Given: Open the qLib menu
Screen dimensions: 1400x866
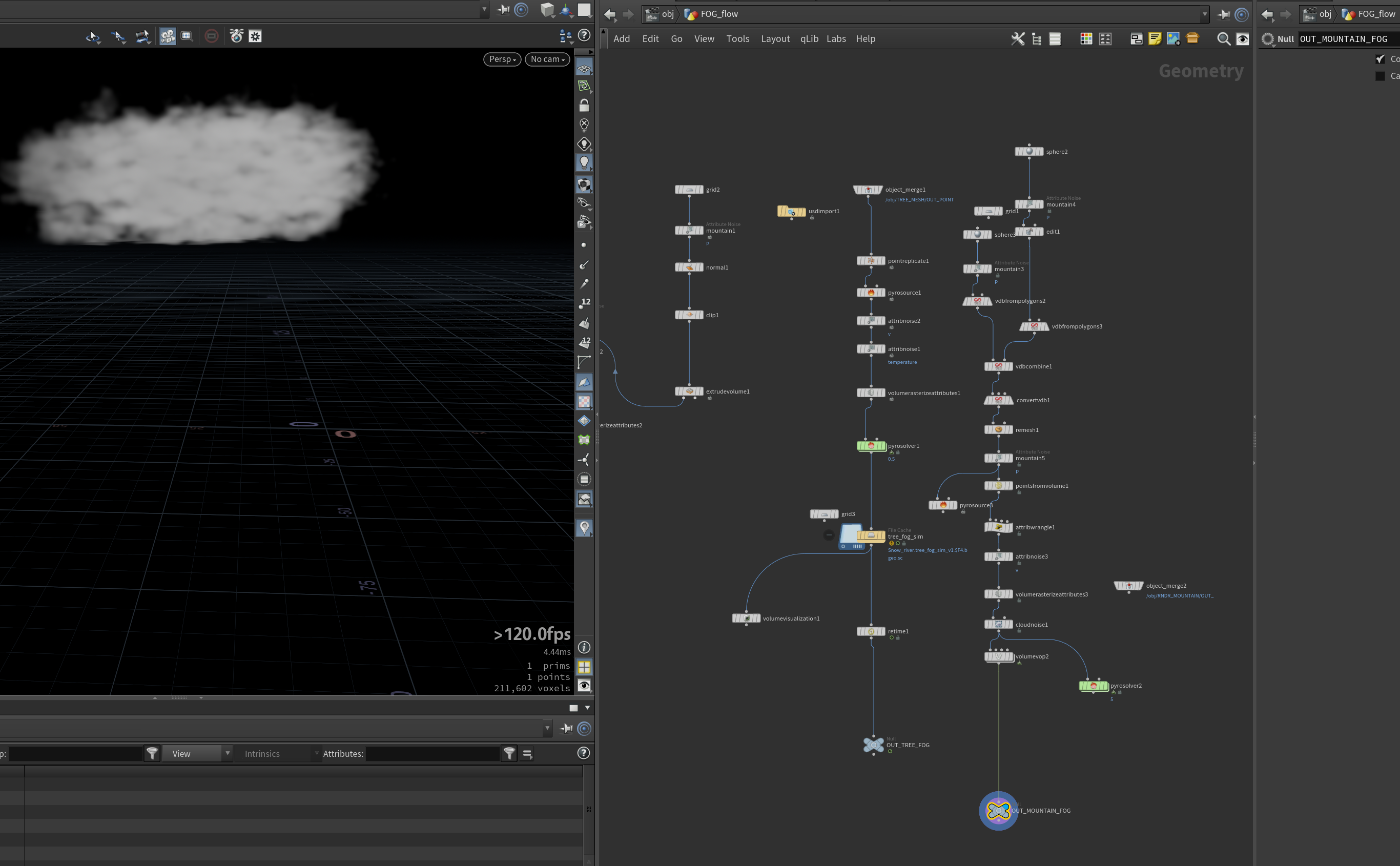Looking at the screenshot, I should (809, 39).
